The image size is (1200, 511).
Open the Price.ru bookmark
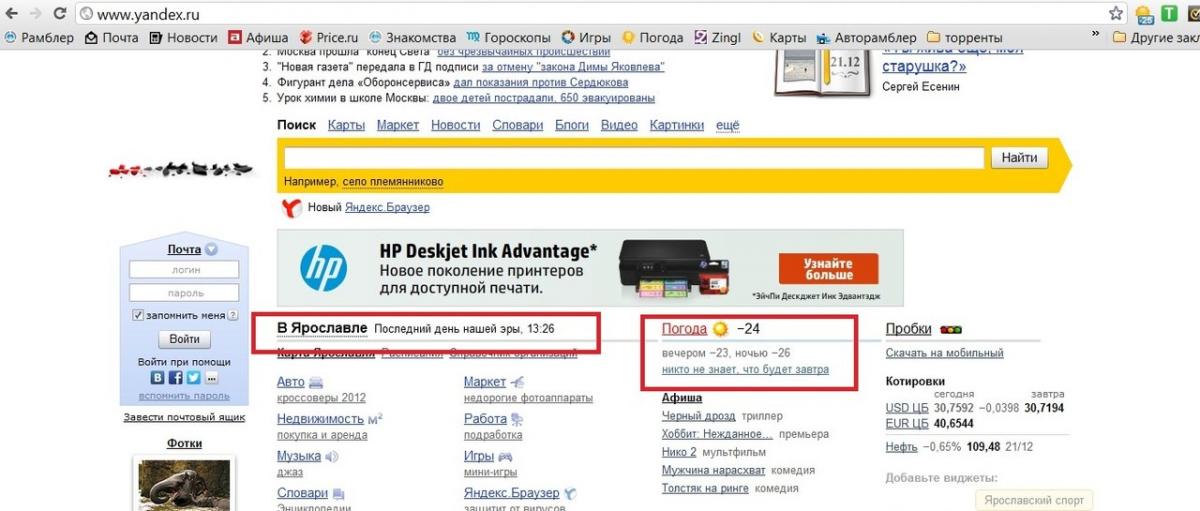click(x=328, y=37)
